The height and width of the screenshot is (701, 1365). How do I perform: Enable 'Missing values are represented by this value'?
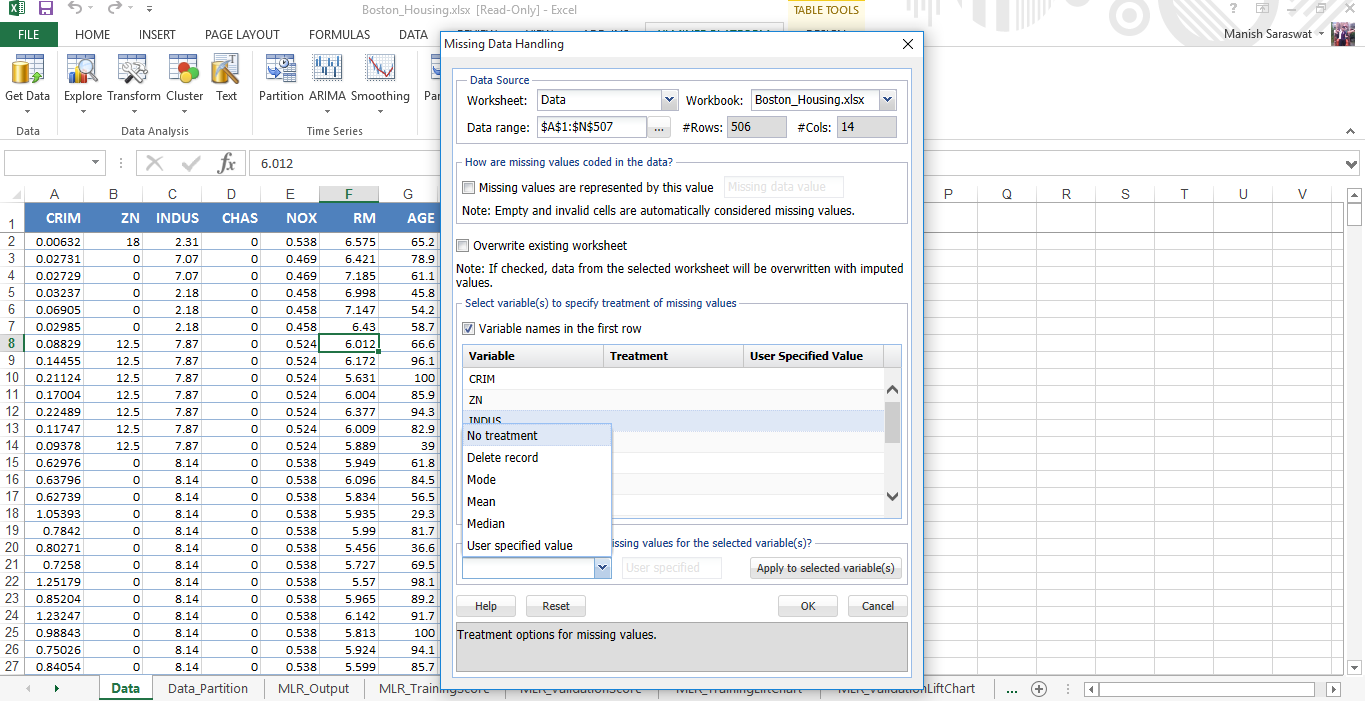coord(469,187)
